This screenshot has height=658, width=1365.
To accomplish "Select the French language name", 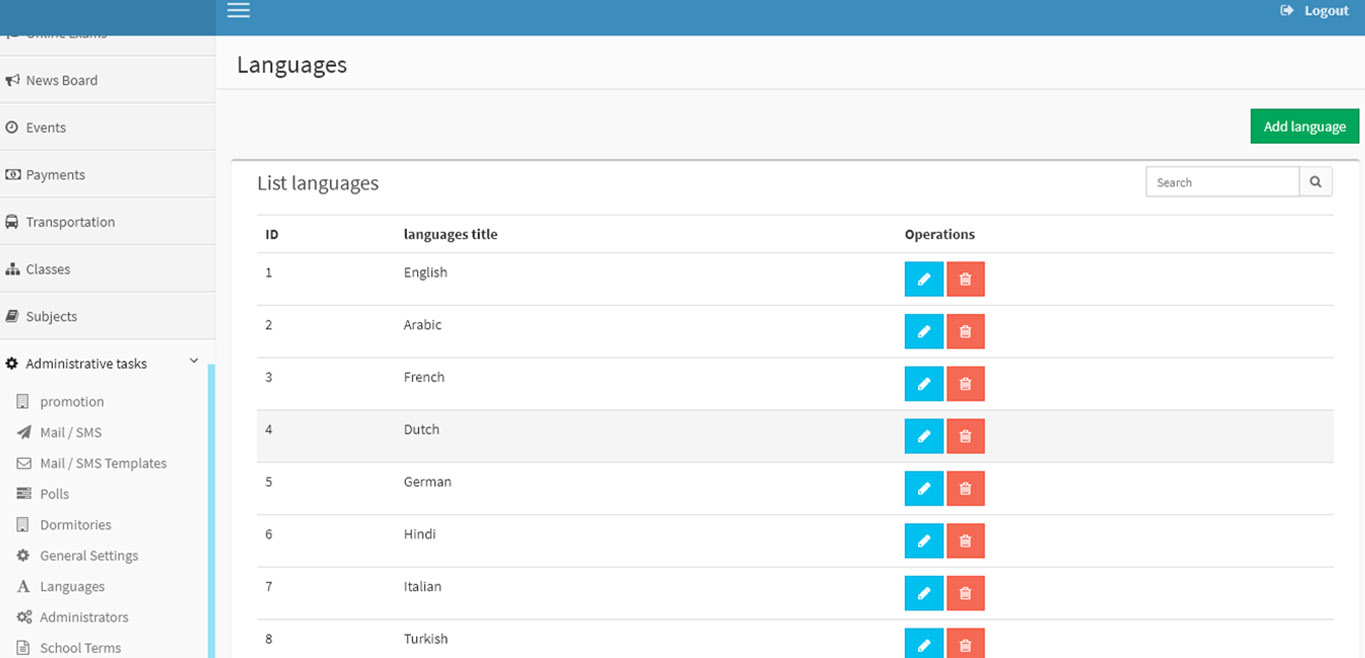I will [x=424, y=377].
